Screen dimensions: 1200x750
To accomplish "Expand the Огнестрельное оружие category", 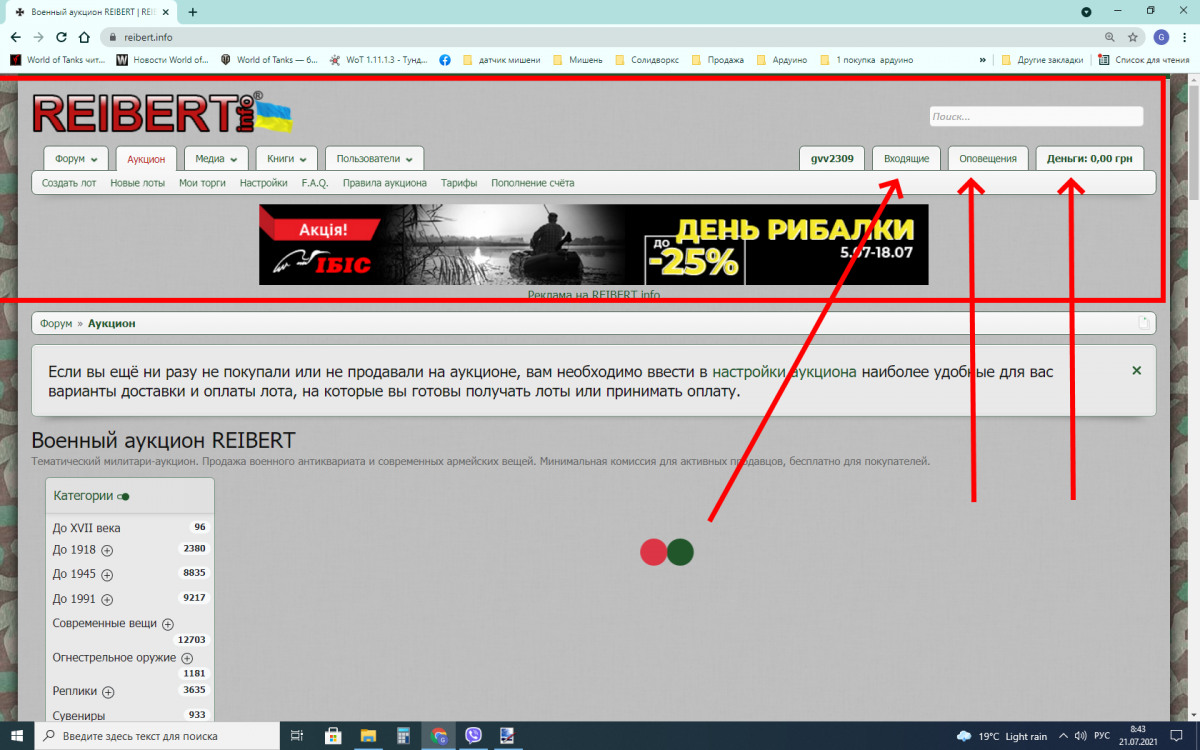I will (x=186, y=658).
